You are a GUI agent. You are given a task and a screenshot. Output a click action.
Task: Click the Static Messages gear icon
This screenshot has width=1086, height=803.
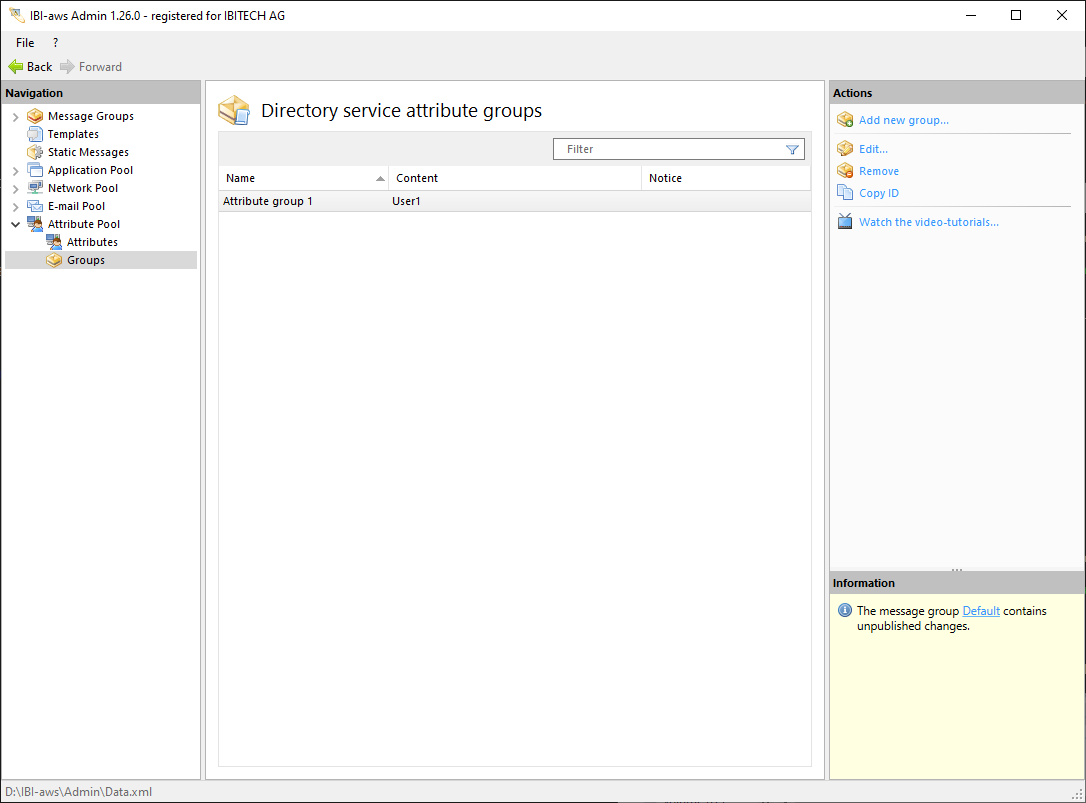[35, 152]
